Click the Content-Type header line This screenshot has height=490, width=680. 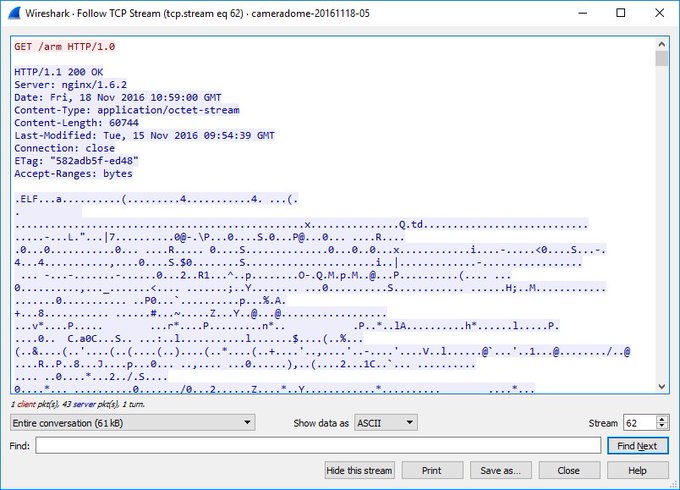(x=127, y=110)
